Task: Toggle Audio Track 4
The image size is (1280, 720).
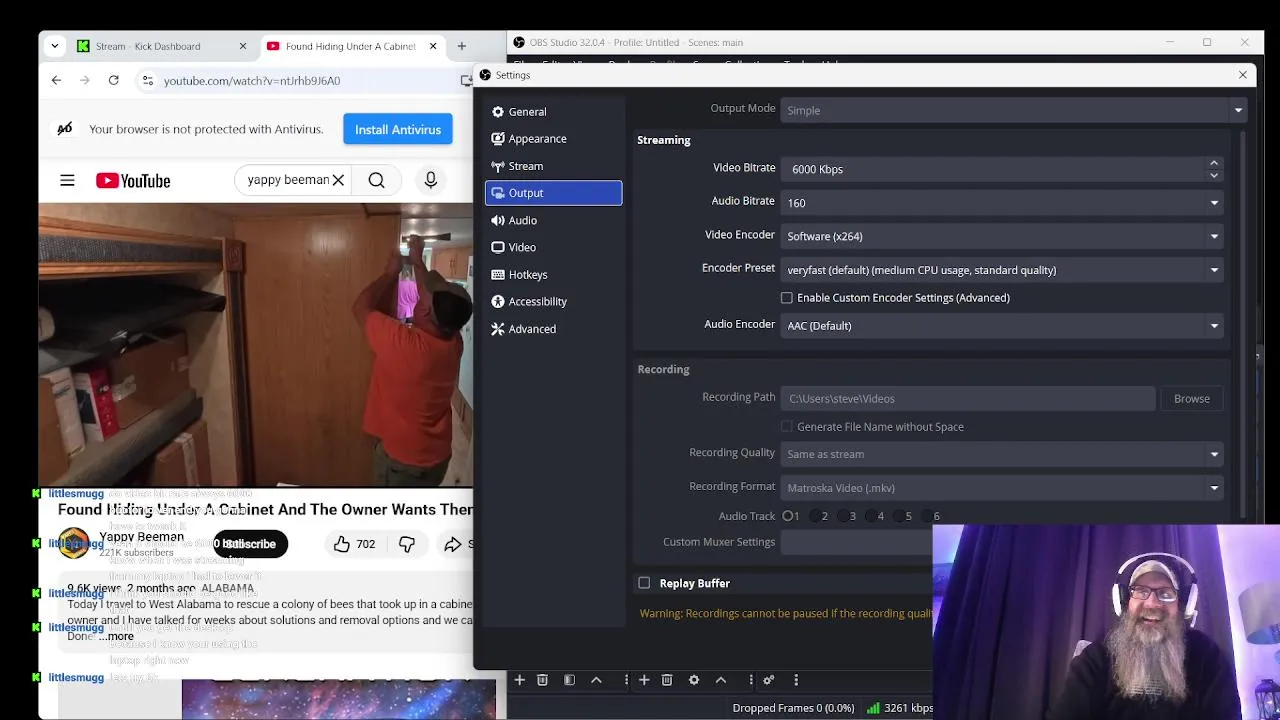Action: [871, 516]
